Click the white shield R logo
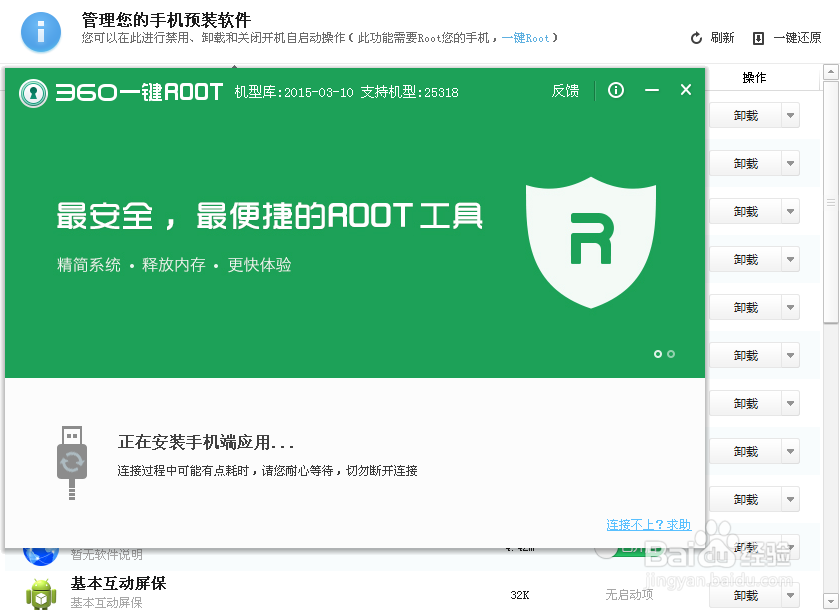This screenshot has width=840, height=610. 591,242
